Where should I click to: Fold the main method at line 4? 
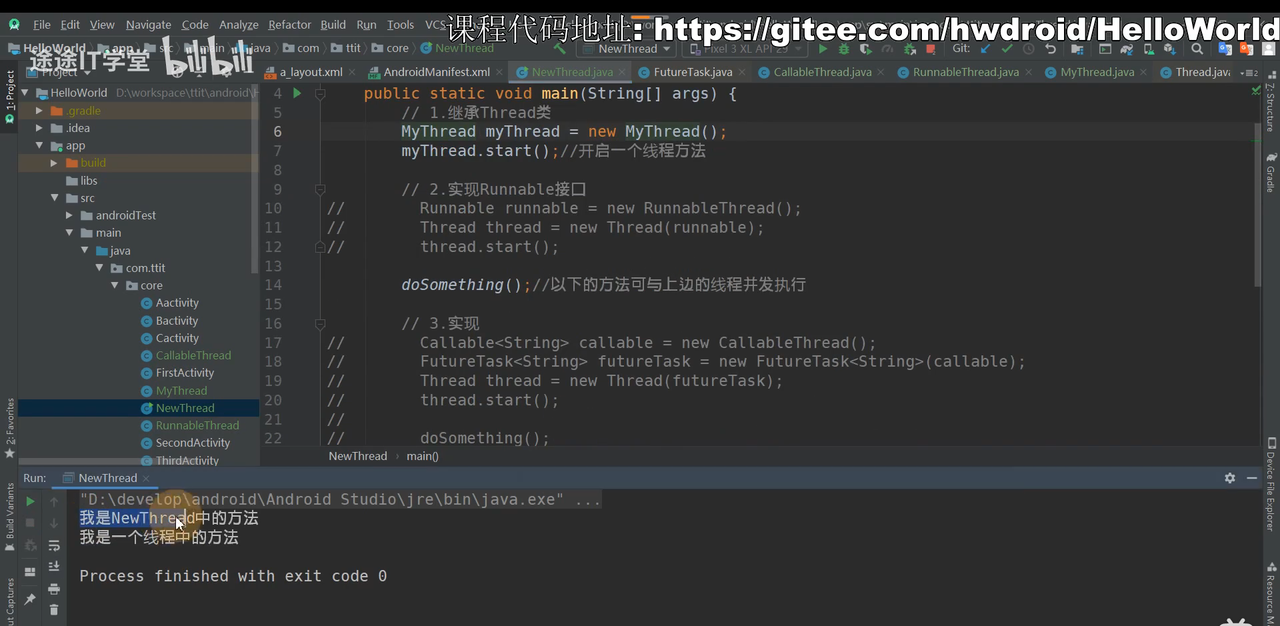click(320, 93)
